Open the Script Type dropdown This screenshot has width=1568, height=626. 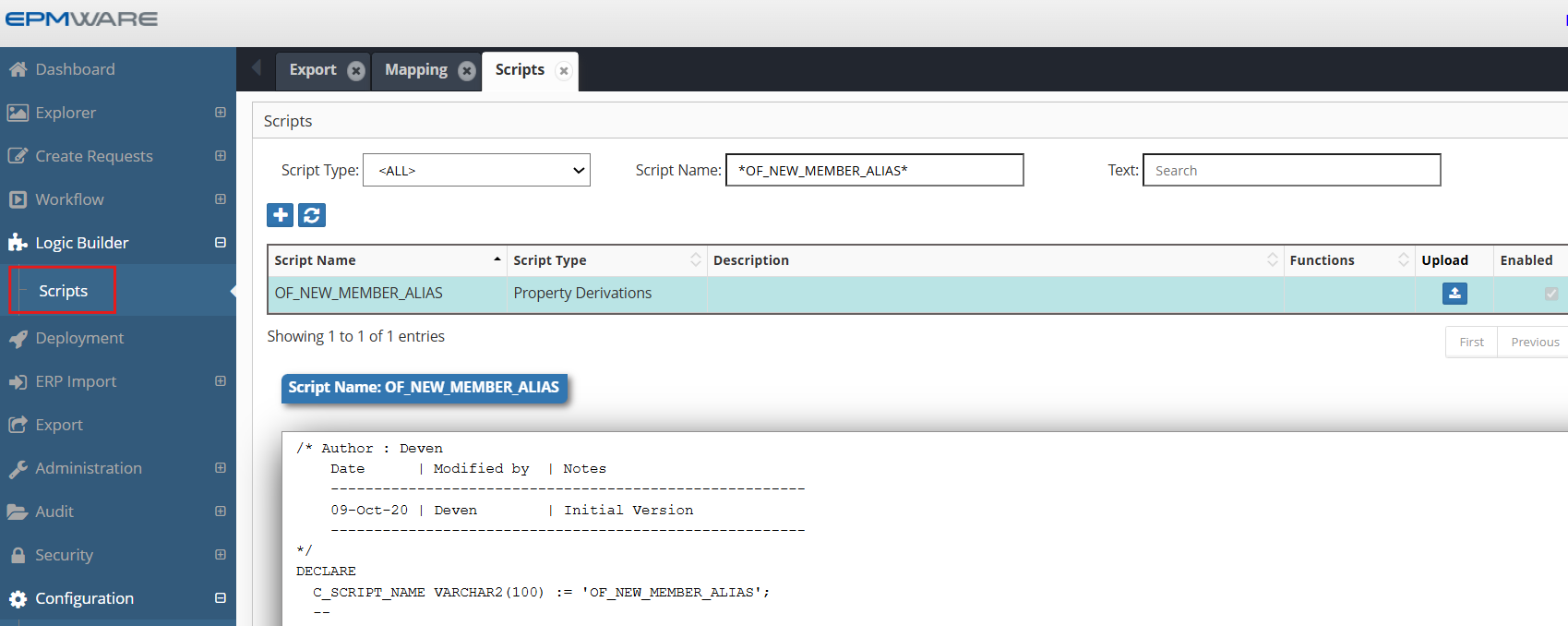(x=476, y=171)
